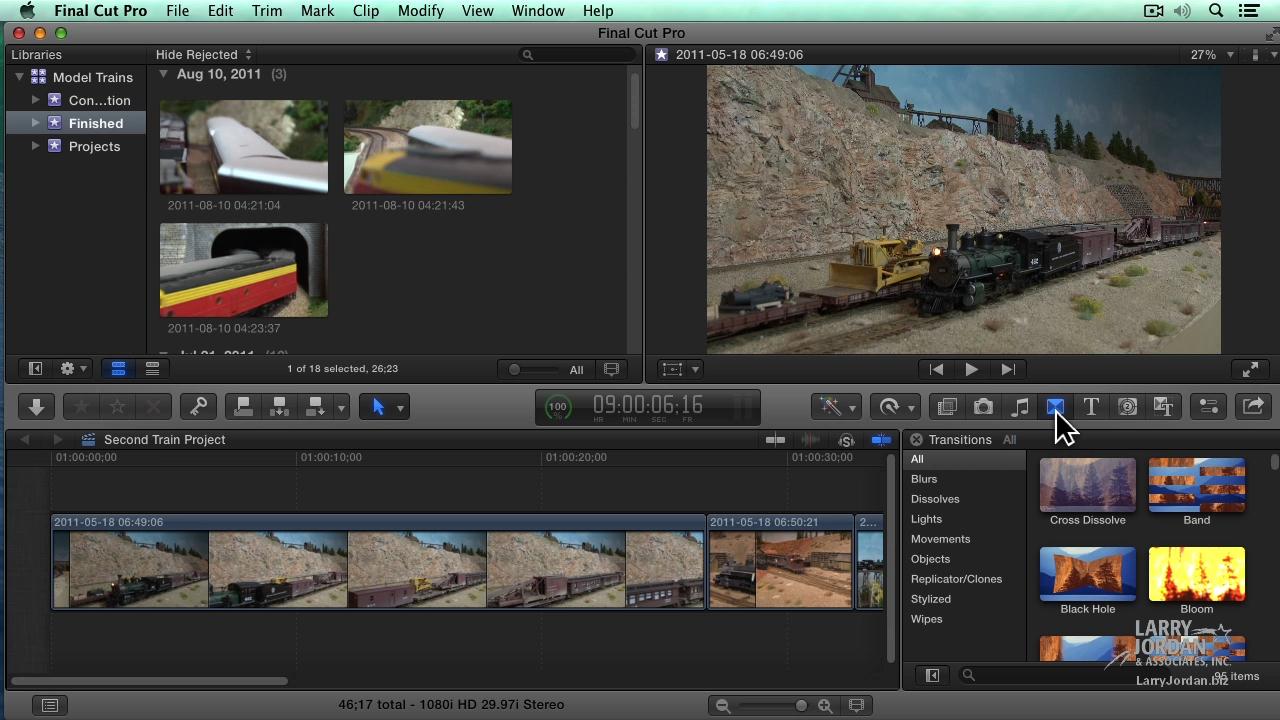
Task: Click the Append clip to storyline button
Action: (x=315, y=407)
